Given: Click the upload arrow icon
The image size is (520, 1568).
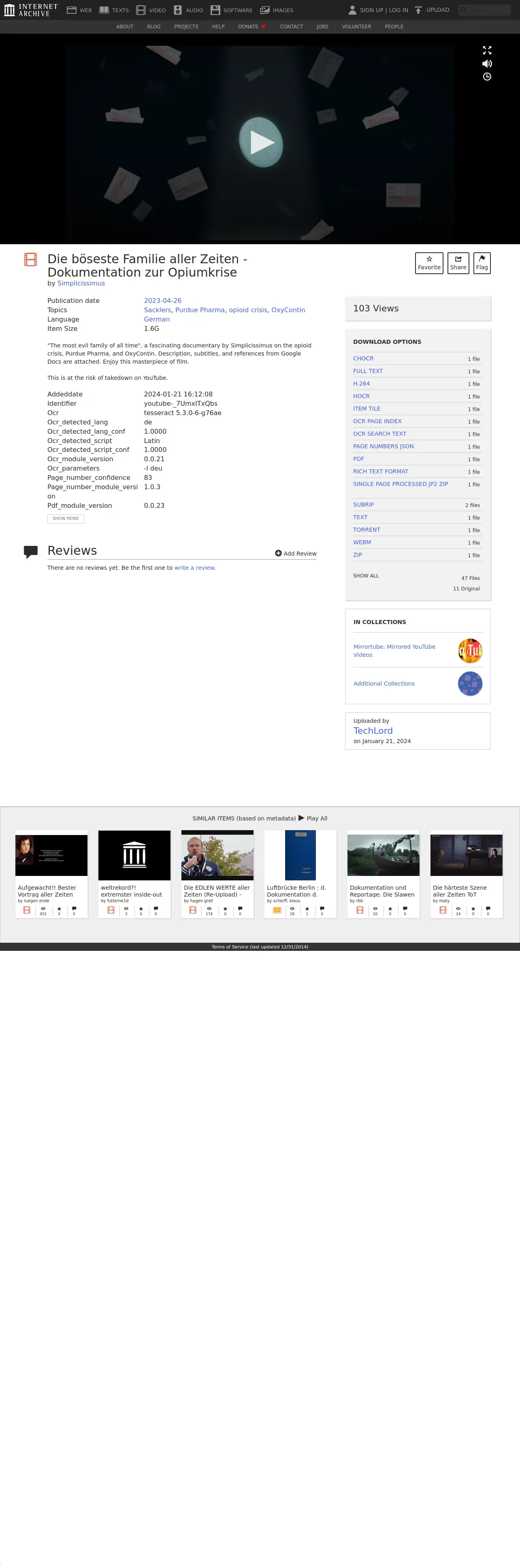Looking at the screenshot, I should tap(418, 11).
